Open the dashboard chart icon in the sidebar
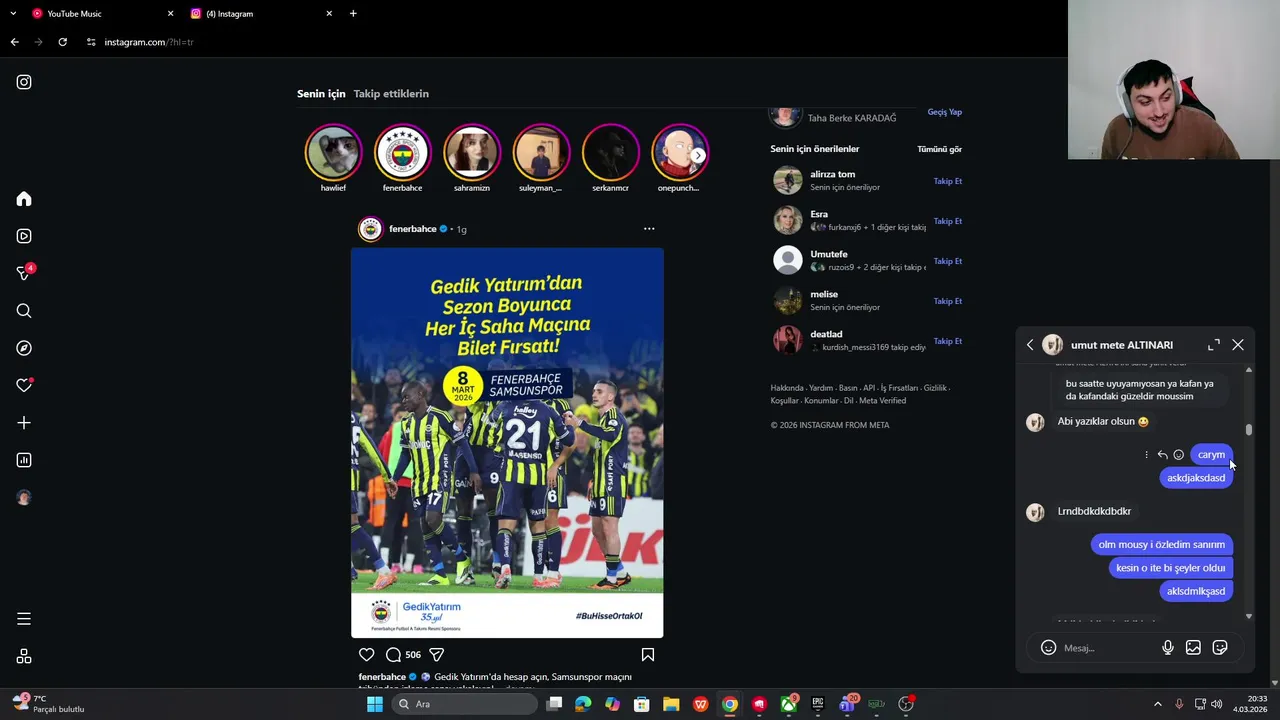Screen dimensions: 1280x720 24,460
